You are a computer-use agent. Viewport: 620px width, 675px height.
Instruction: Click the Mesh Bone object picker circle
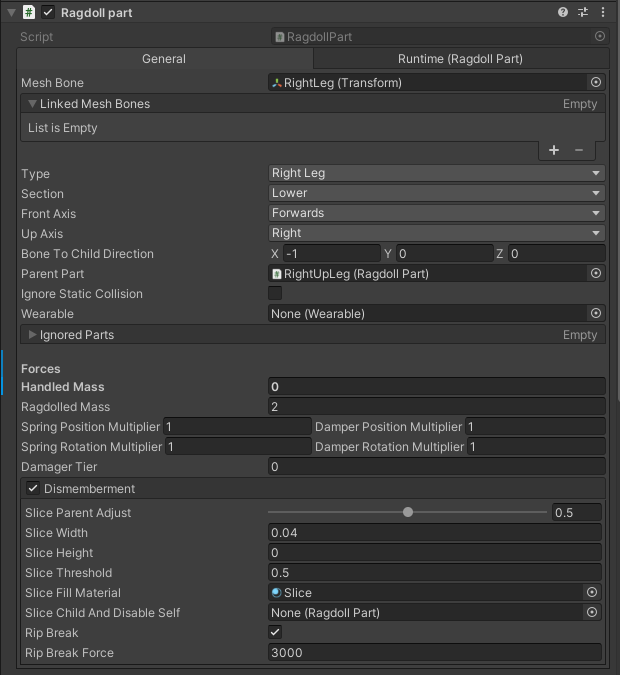(x=596, y=82)
